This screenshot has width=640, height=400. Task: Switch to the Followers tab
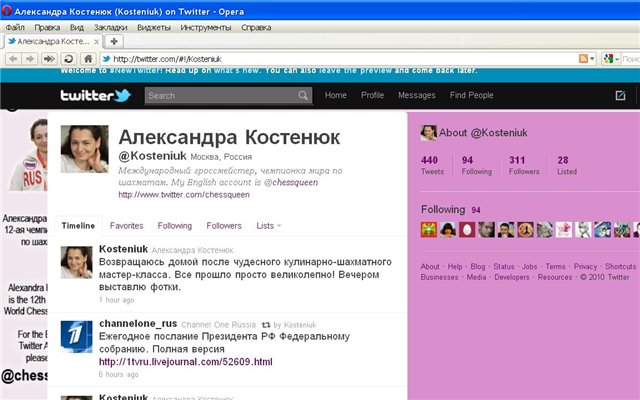click(x=224, y=226)
